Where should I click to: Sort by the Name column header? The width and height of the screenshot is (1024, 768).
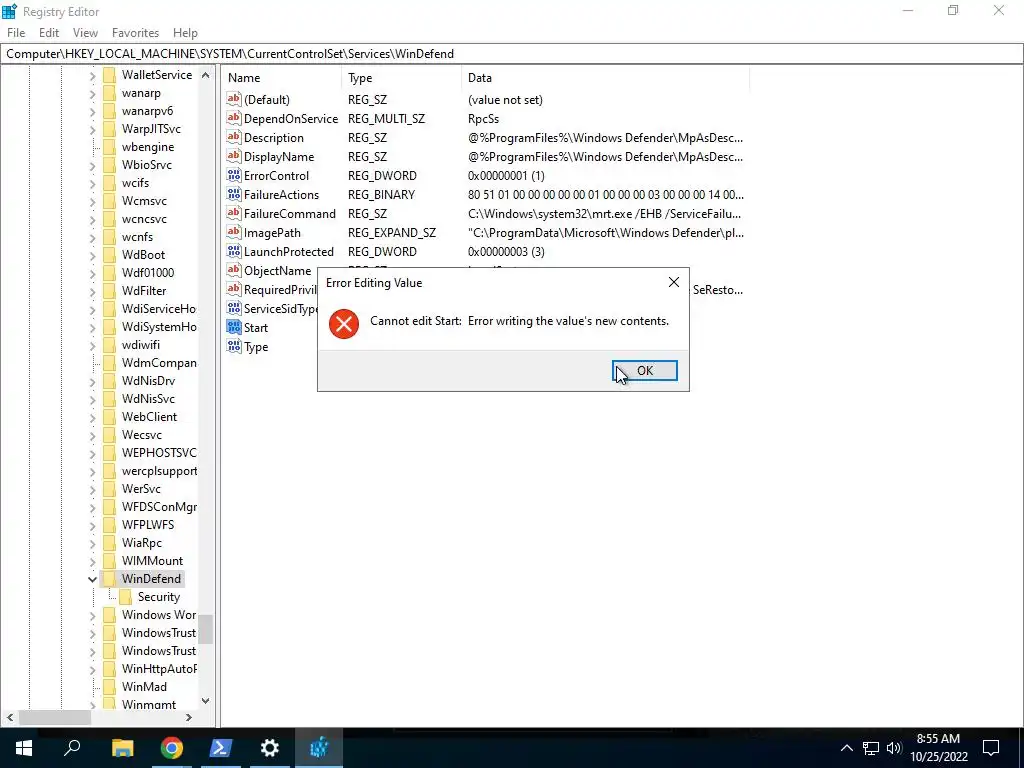click(x=282, y=78)
